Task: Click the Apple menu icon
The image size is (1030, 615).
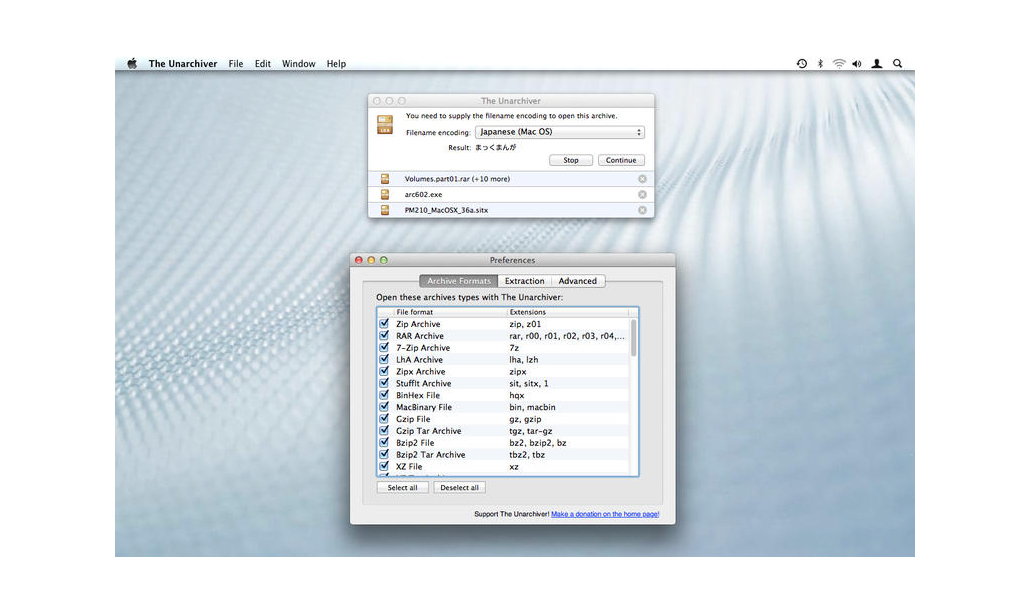Action: point(132,64)
